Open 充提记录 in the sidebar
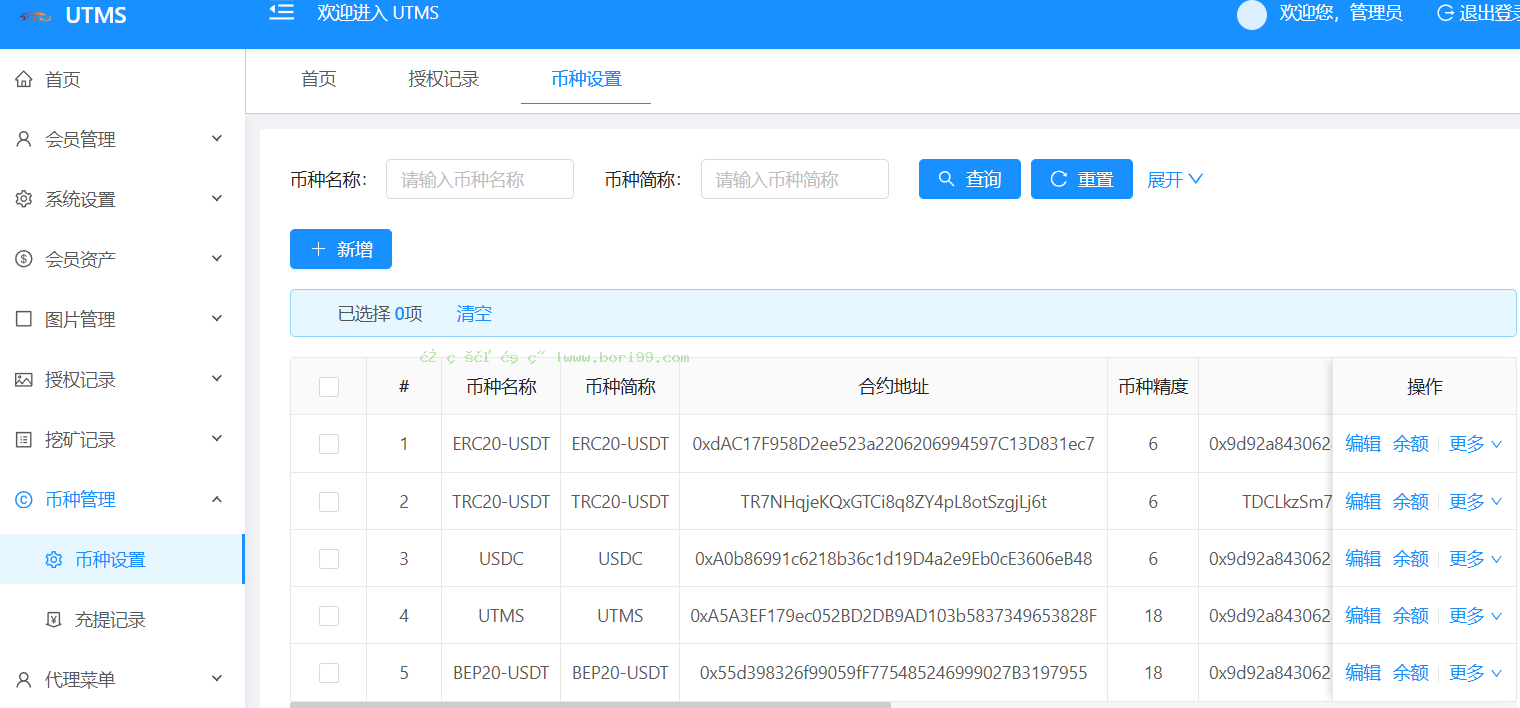 (122, 619)
